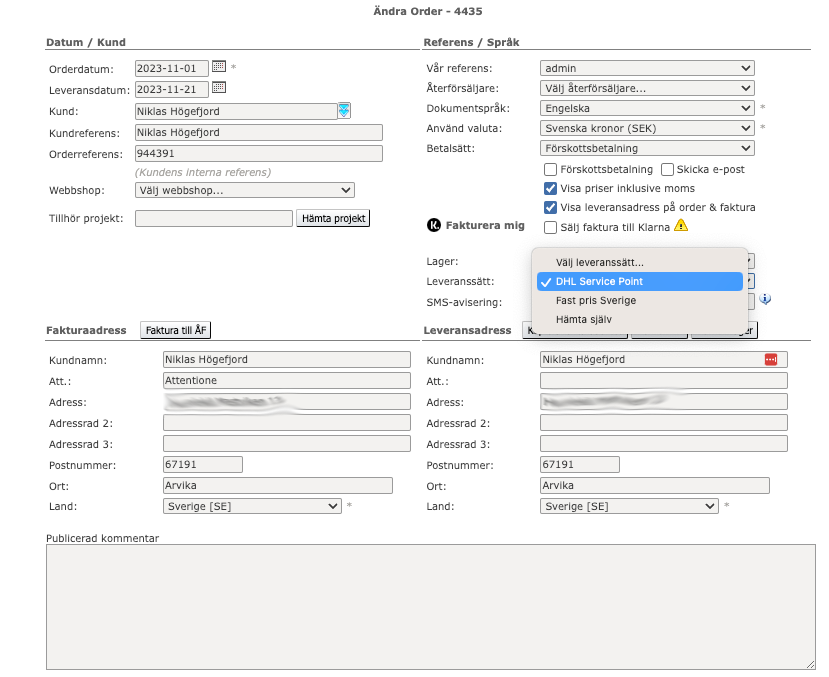Click the SMS-avisering info icon
The width and height of the screenshot is (829, 677).
point(765,299)
